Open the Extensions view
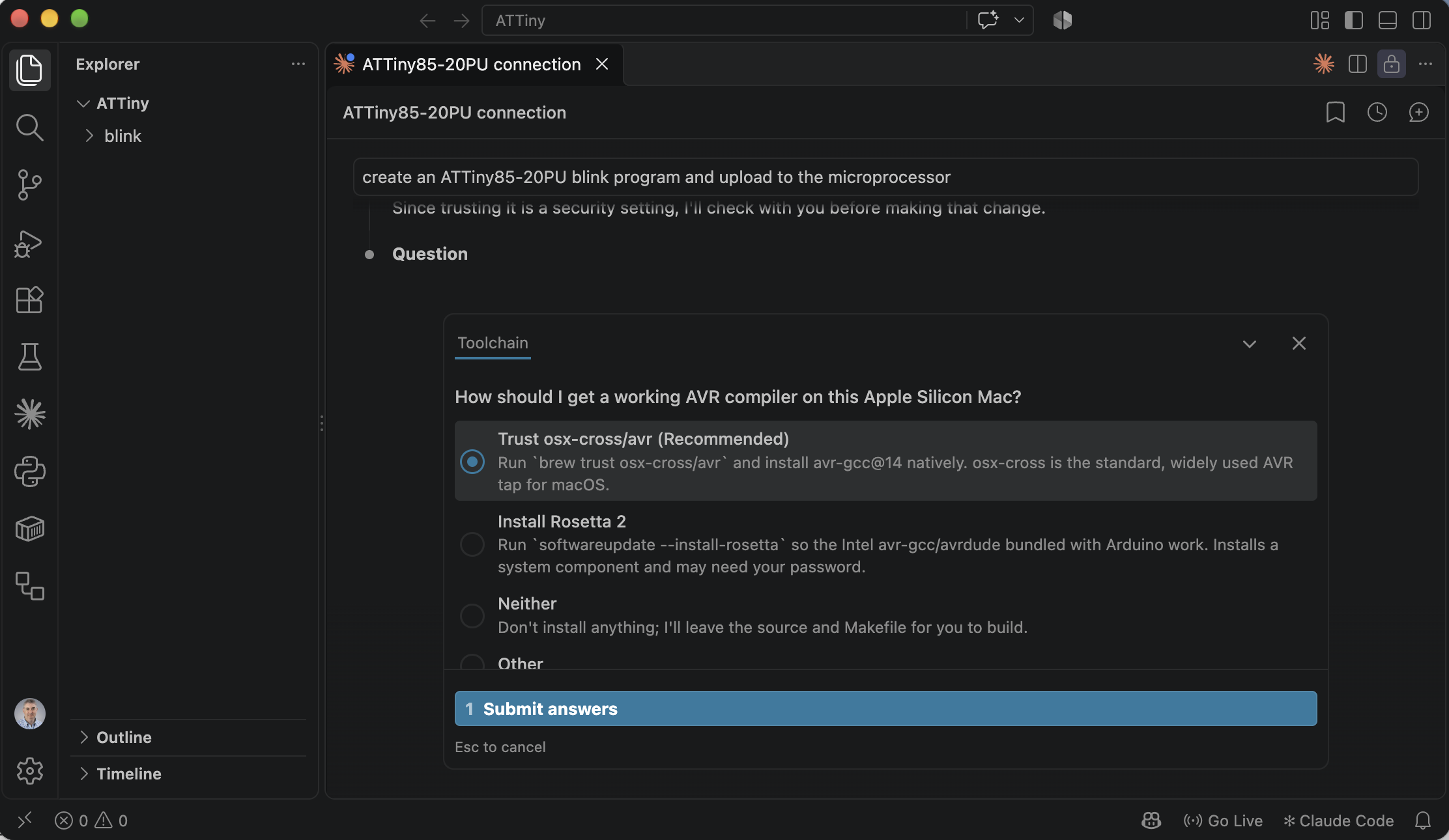 tap(29, 300)
